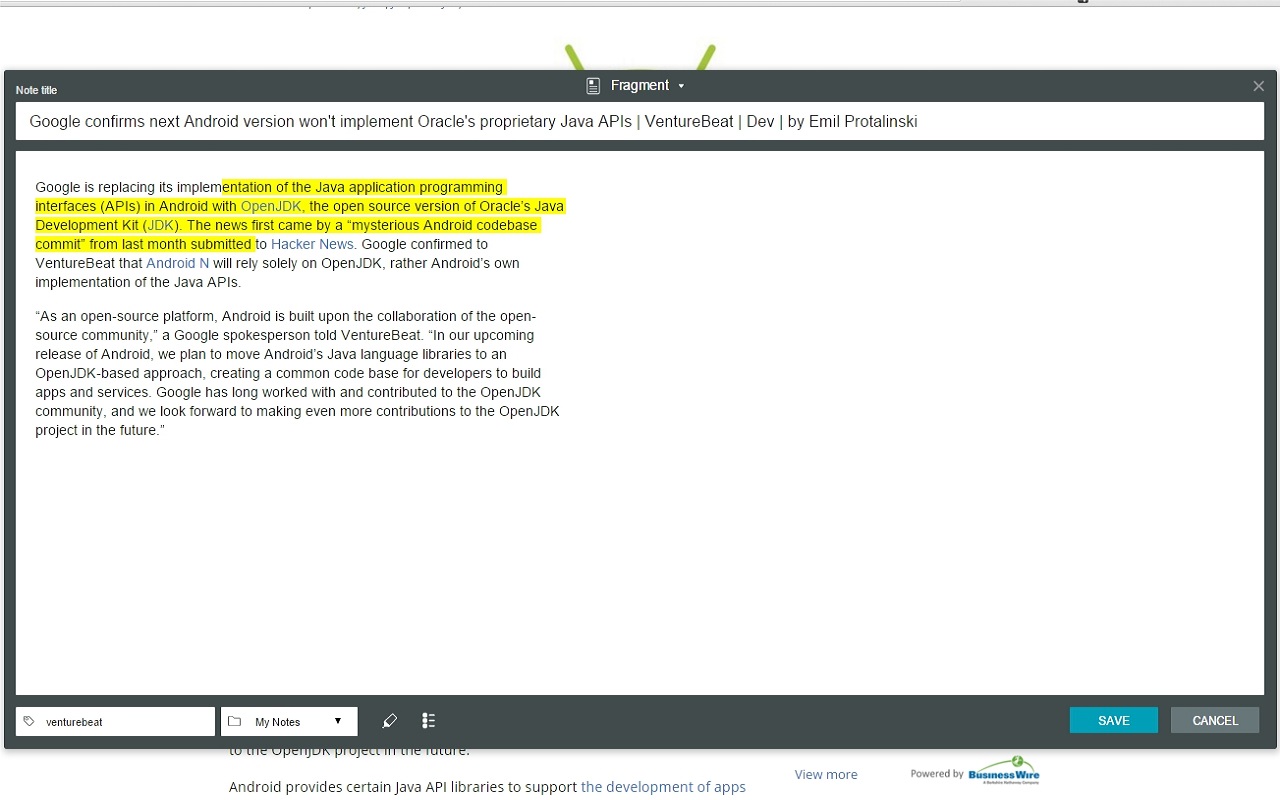Click the document fragment icon beside Fragment
The width and height of the screenshot is (1280, 800).
[591, 86]
